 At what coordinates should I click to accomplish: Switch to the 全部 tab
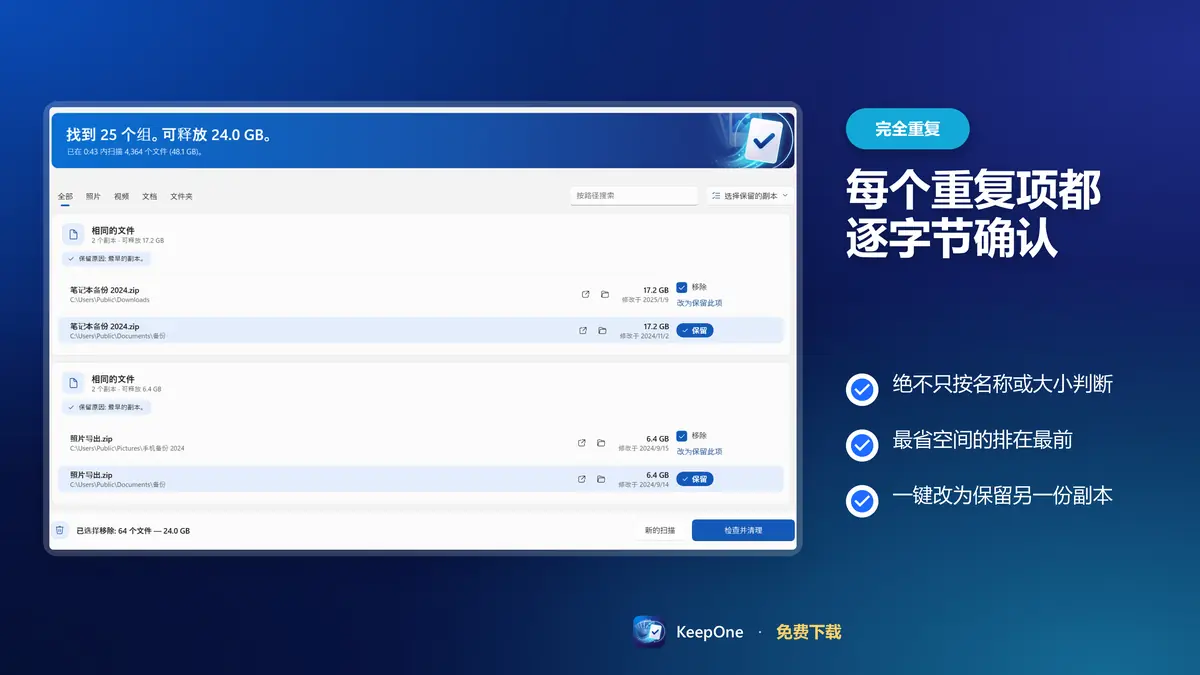65,196
